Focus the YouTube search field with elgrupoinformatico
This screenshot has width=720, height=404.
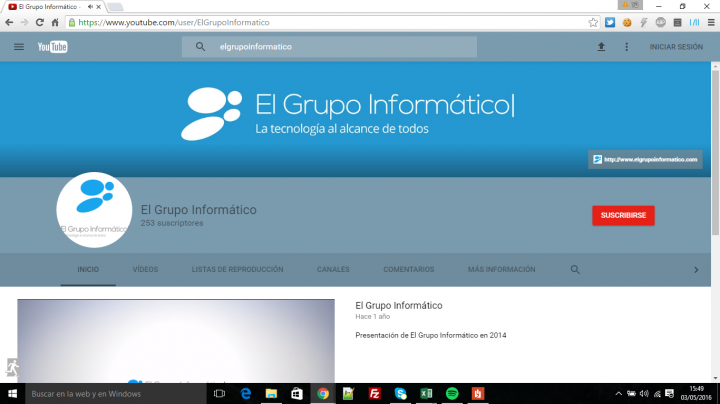329,47
